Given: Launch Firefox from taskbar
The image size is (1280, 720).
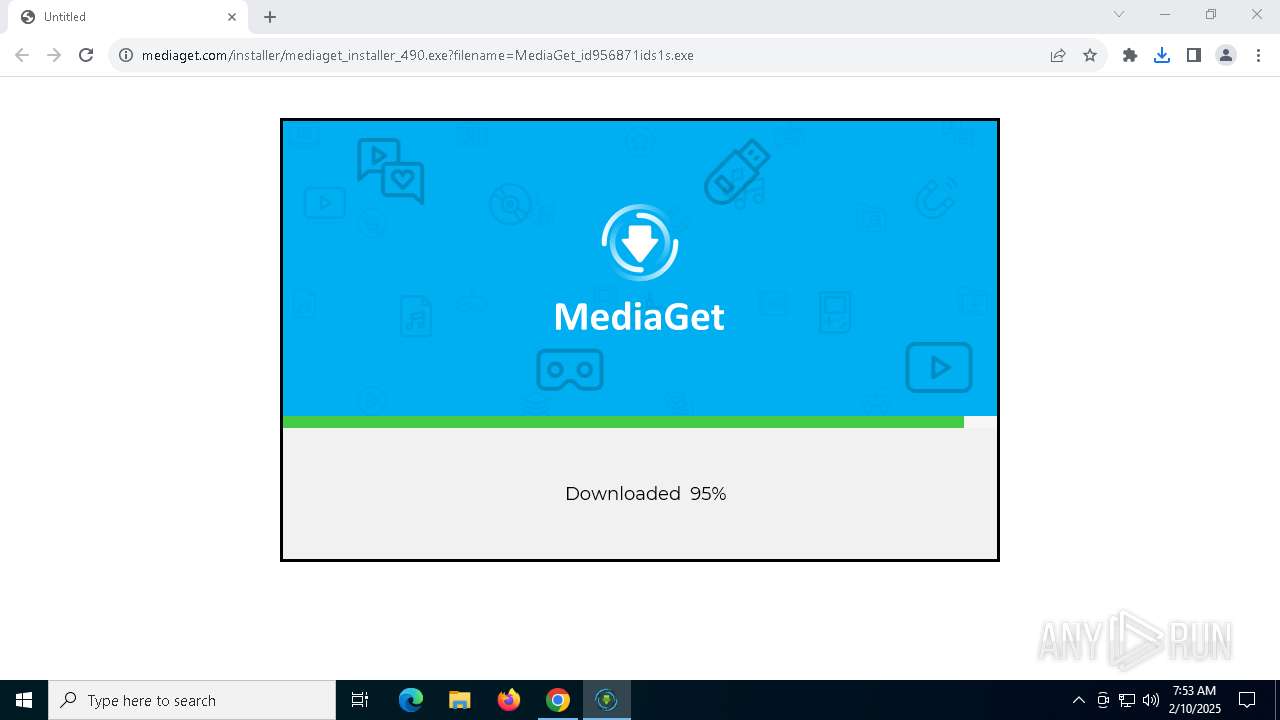Looking at the screenshot, I should pyautogui.click(x=509, y=700).
